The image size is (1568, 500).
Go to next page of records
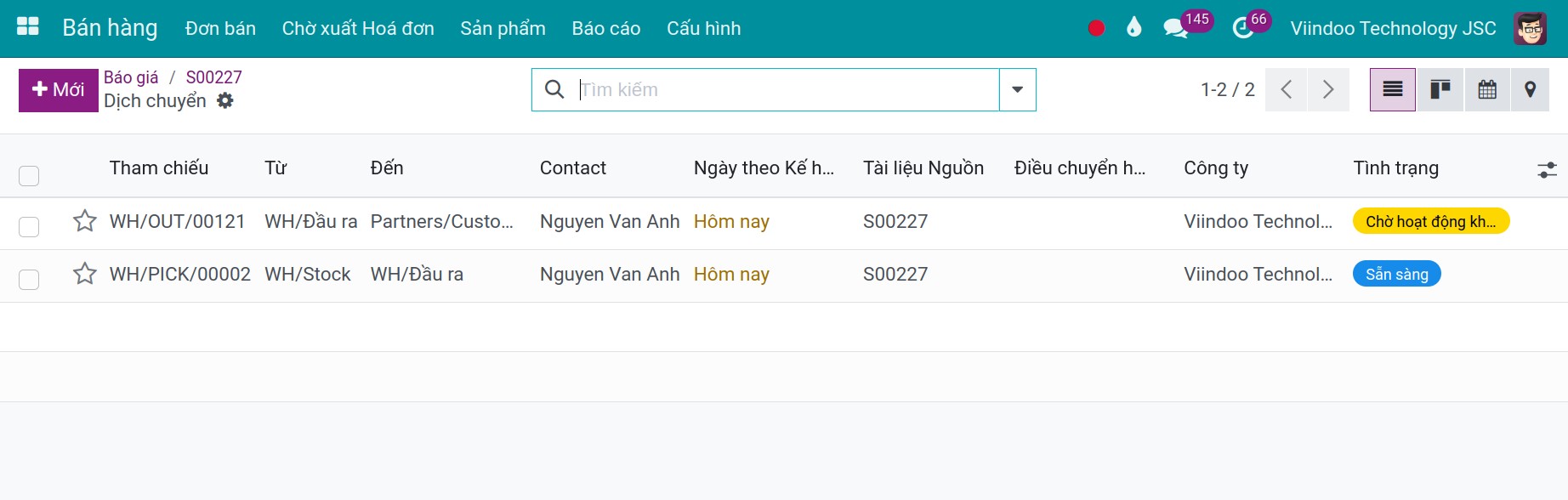[x=1328, y=89]
